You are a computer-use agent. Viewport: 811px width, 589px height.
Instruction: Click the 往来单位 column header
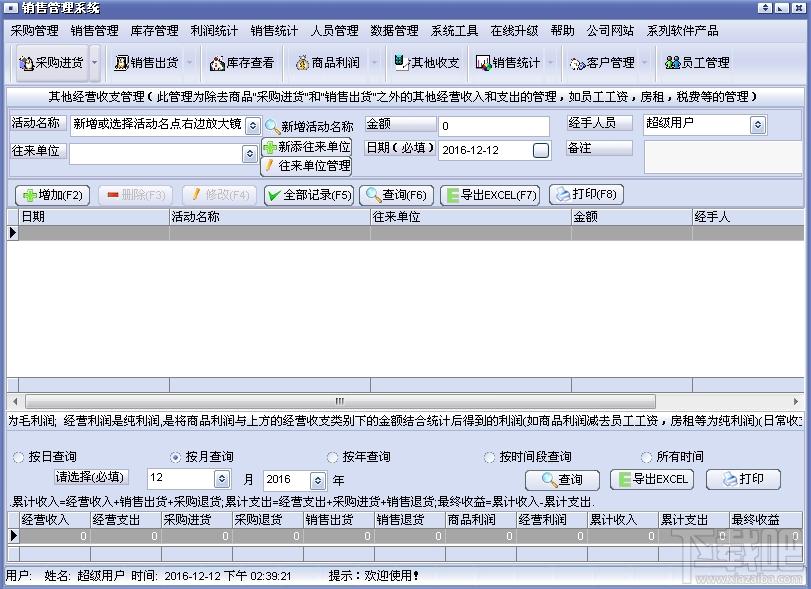coord(471,217)
